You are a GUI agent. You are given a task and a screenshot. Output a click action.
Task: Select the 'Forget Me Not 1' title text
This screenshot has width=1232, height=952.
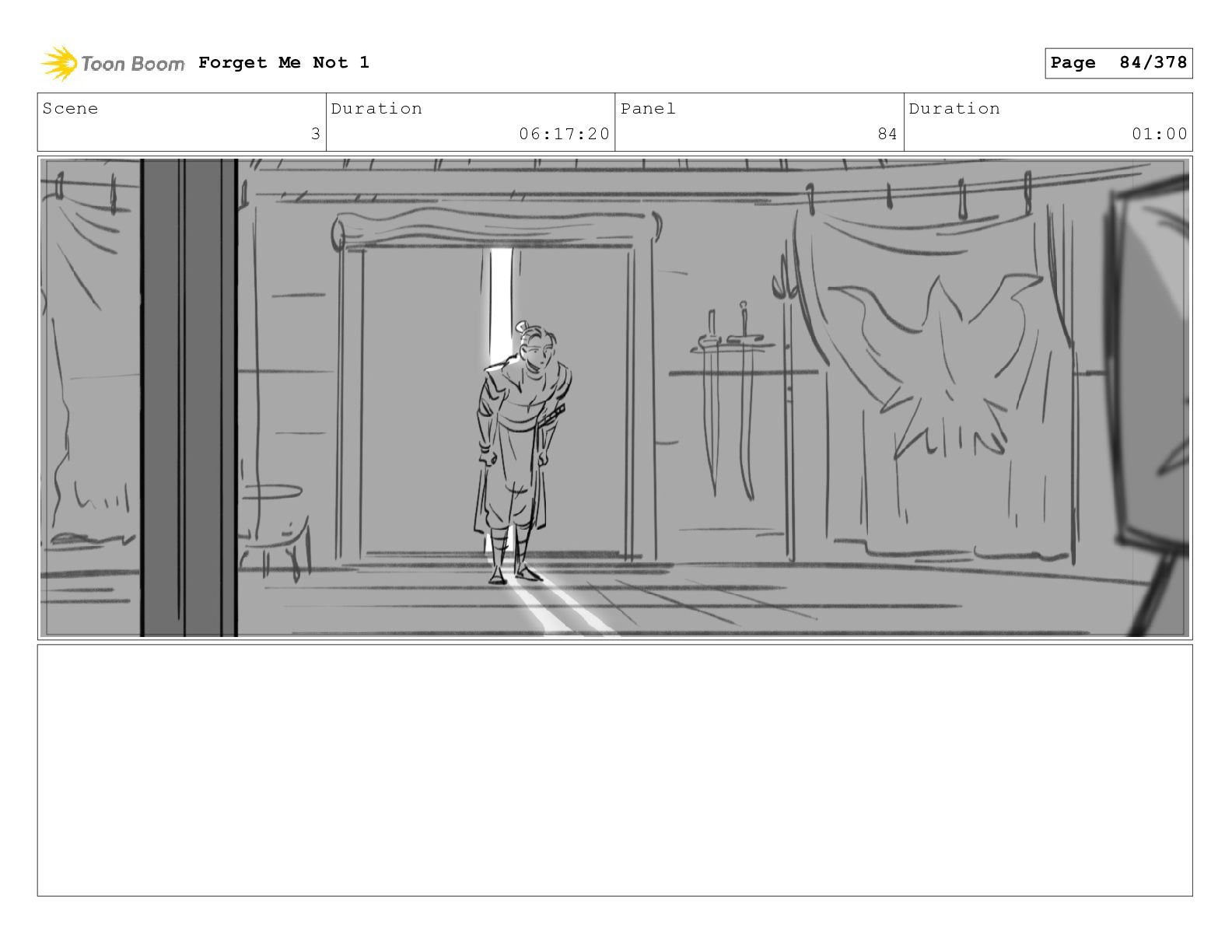[x=284, y=62]
